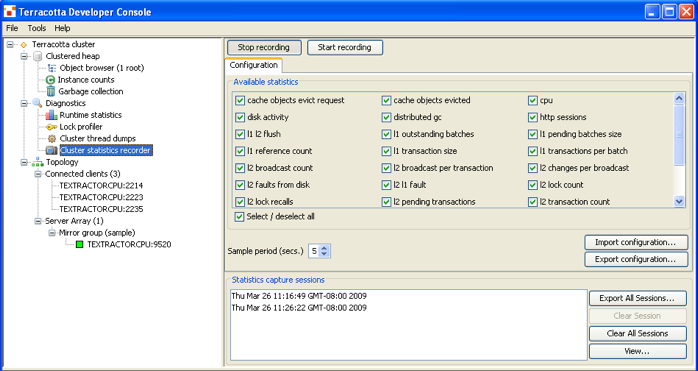
Task: Click the Garbage collection trash icon
Action: [51, 91]
